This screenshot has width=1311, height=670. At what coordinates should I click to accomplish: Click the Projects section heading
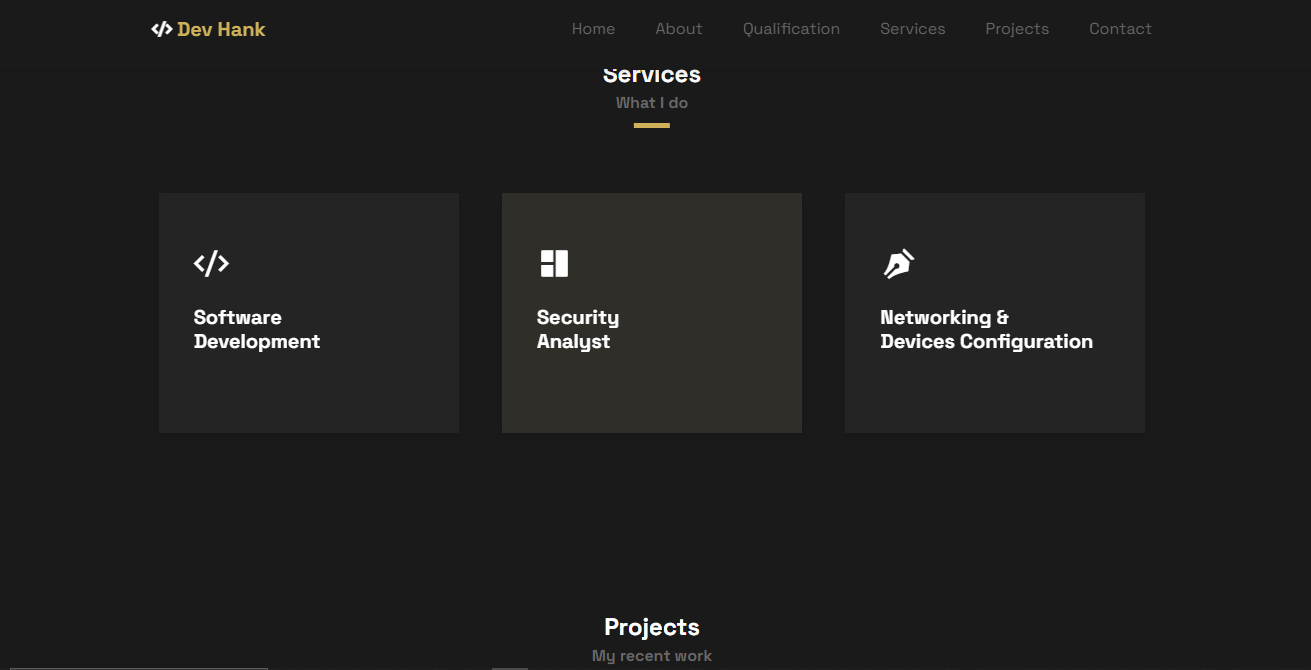pos(651,627)
